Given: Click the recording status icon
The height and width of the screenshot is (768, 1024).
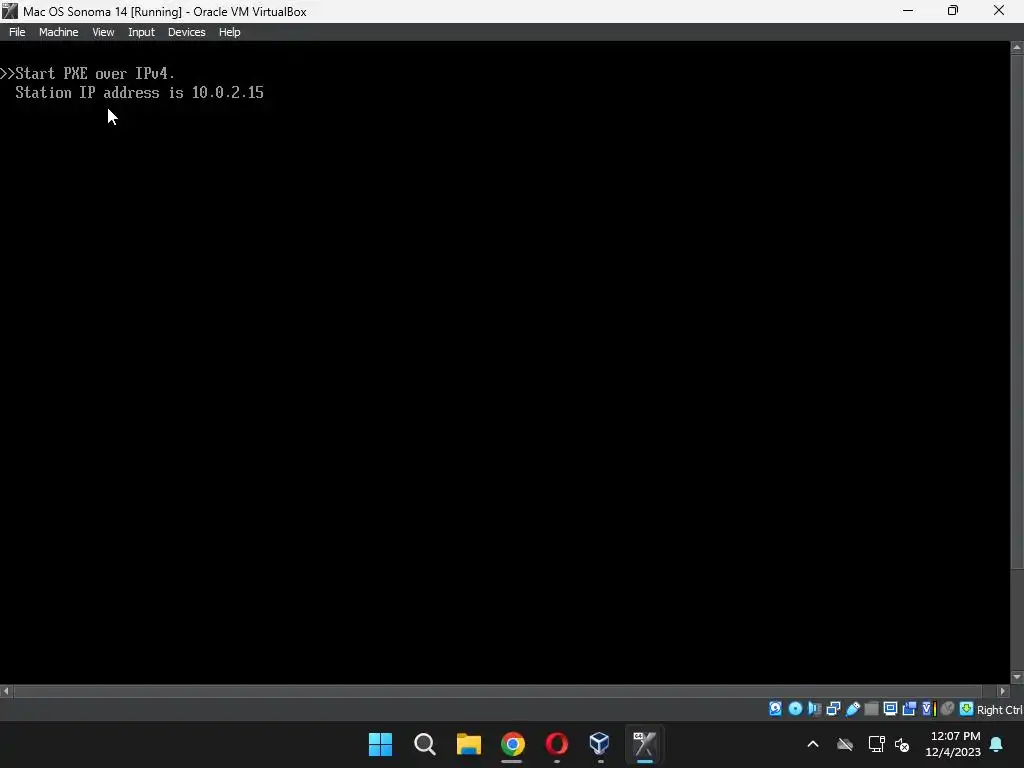Looking at the screenshot, I should (x=909, y=709).
